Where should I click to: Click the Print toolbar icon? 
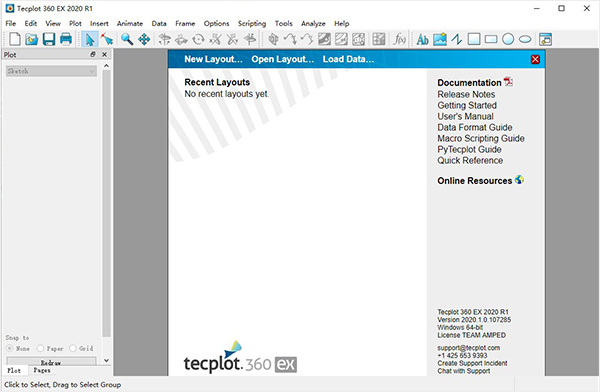pos(66,39)
